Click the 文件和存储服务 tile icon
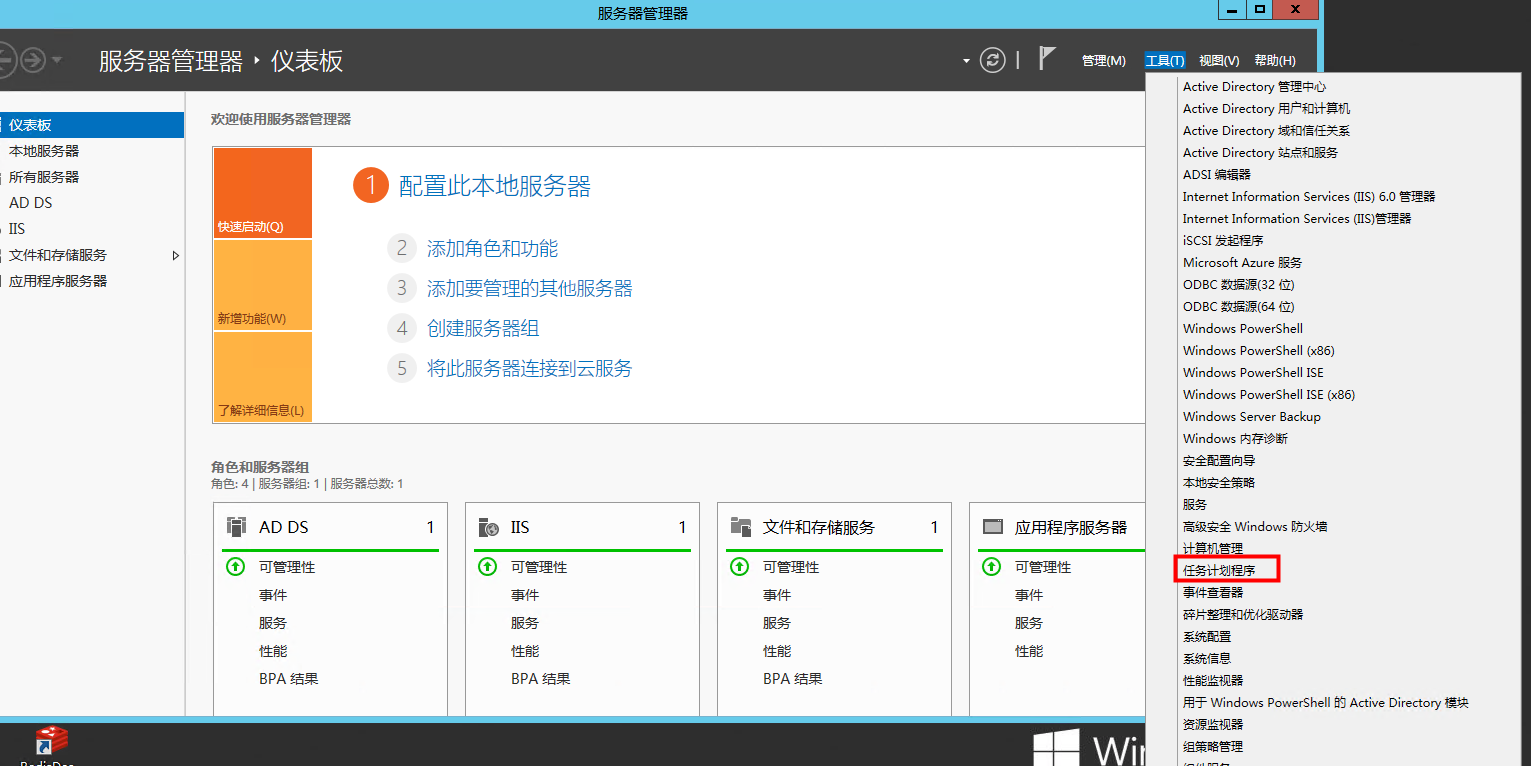1531x766 pixels. [741, 527]
